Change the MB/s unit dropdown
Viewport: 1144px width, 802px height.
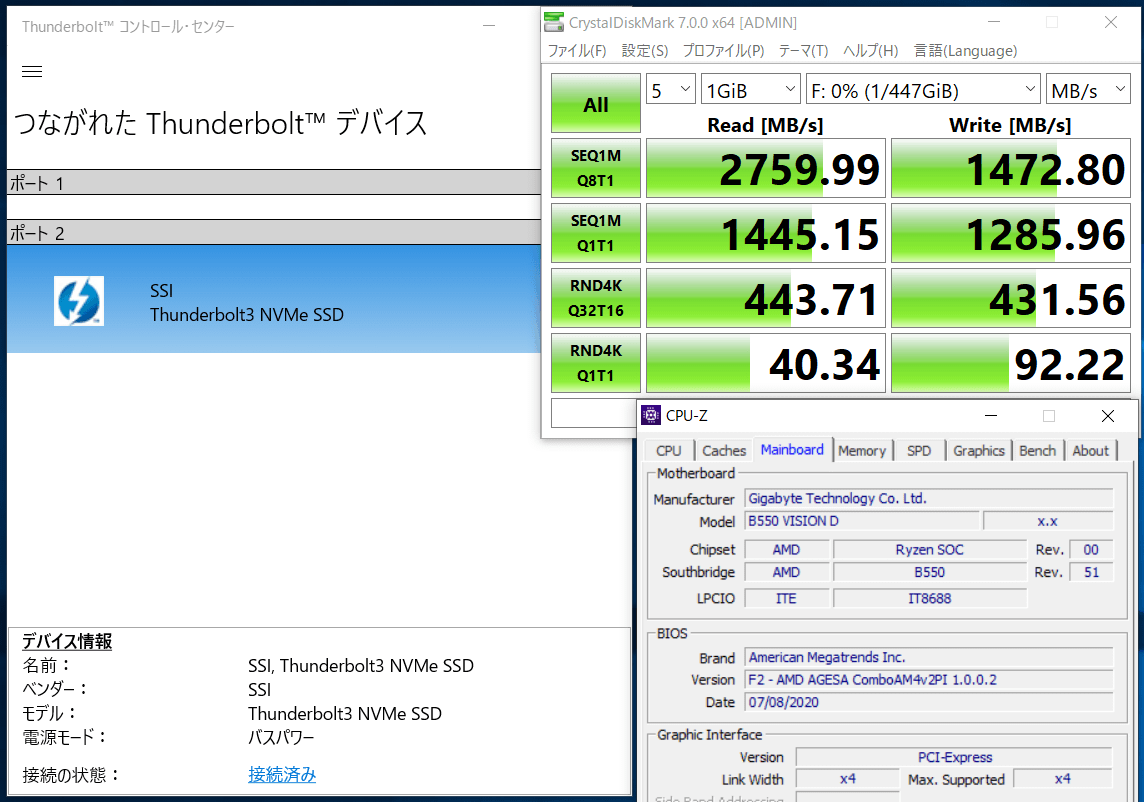(x=1088, y=90)
